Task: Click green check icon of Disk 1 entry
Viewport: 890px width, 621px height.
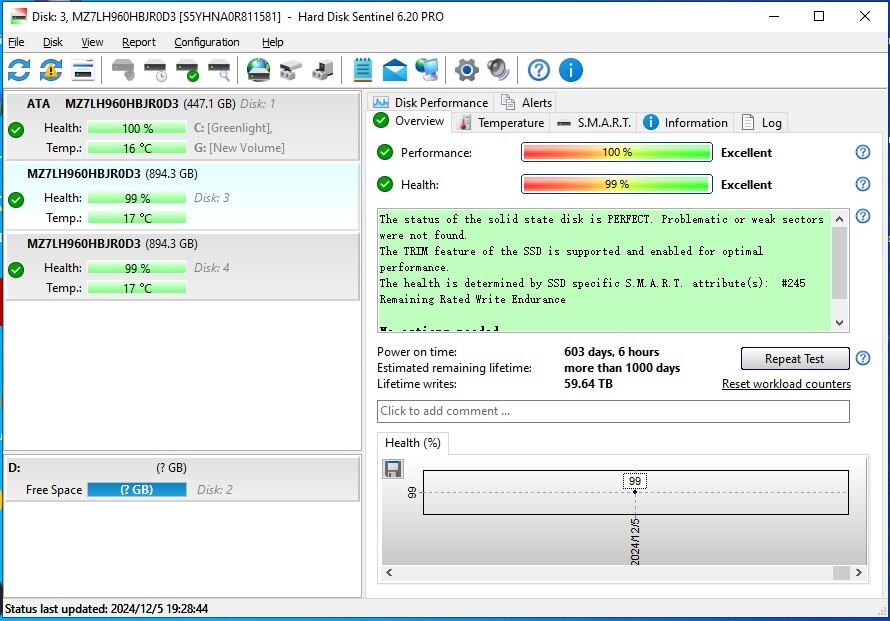Action: click(x=16, y=130)
